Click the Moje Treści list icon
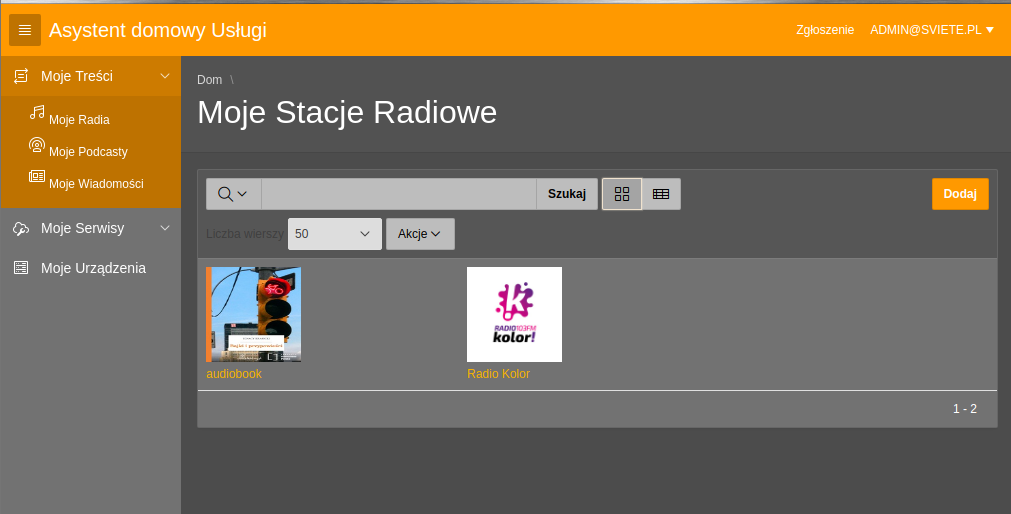The width and height of the screenshot is (1011, 514). [21, 76]
